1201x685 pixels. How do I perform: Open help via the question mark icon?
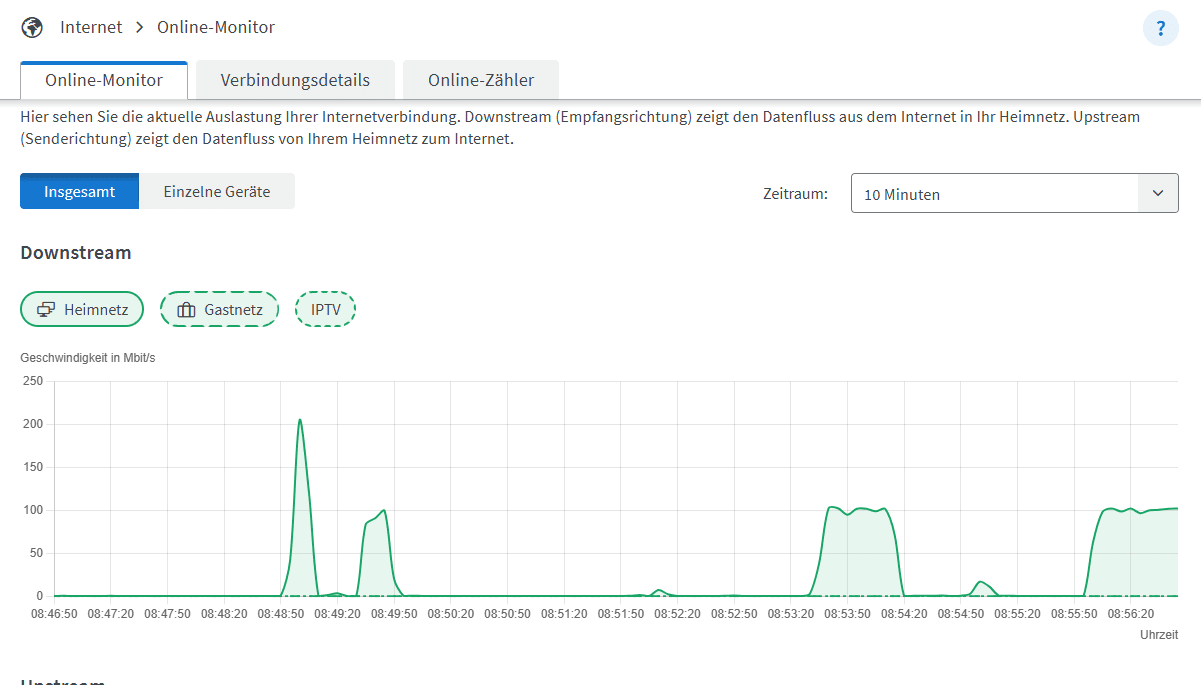[x=1160, y=28]
